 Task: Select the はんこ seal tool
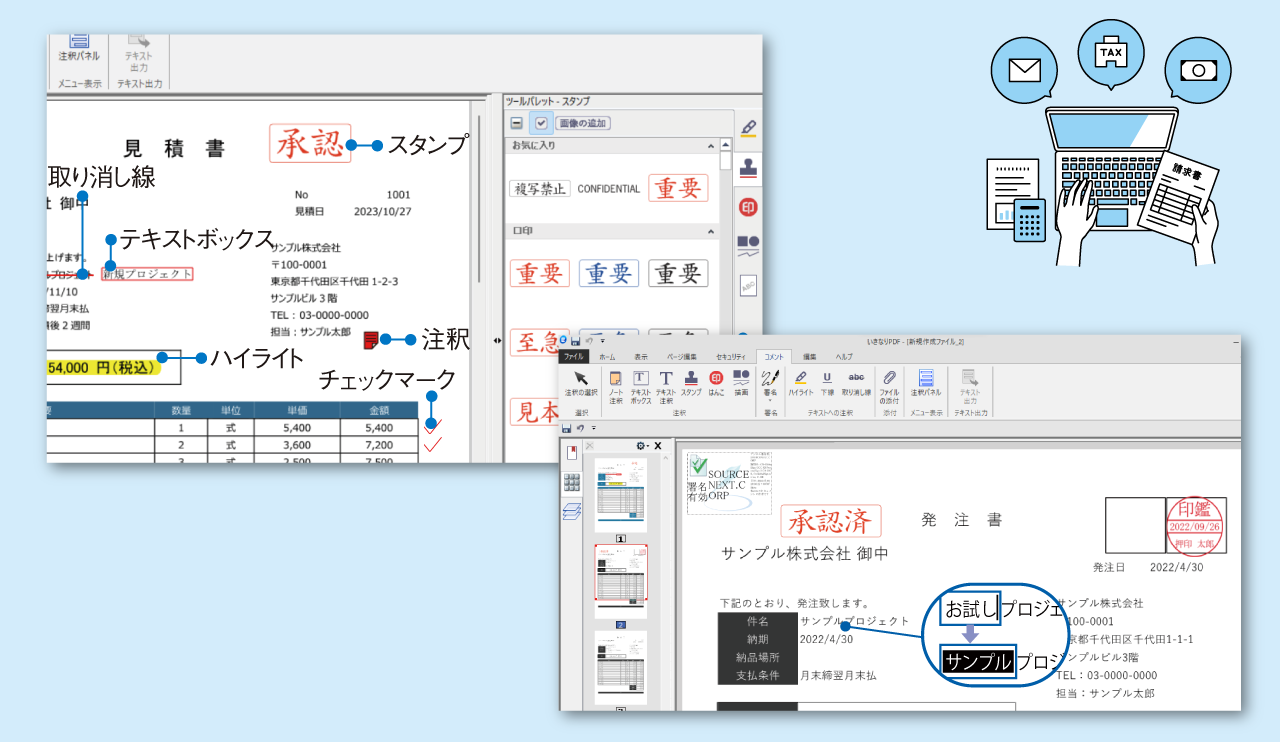[x=715, y=380]
